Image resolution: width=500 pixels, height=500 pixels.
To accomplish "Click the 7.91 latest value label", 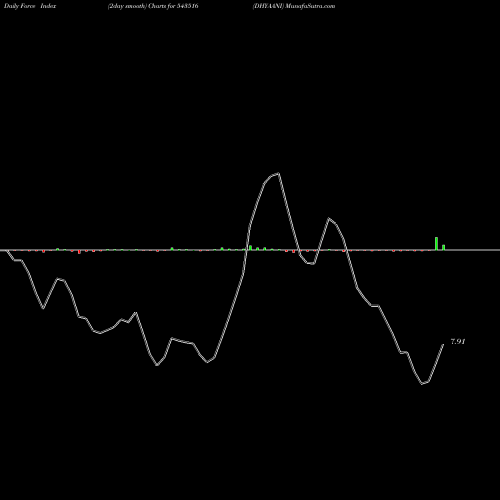I will tap(458, 342).
